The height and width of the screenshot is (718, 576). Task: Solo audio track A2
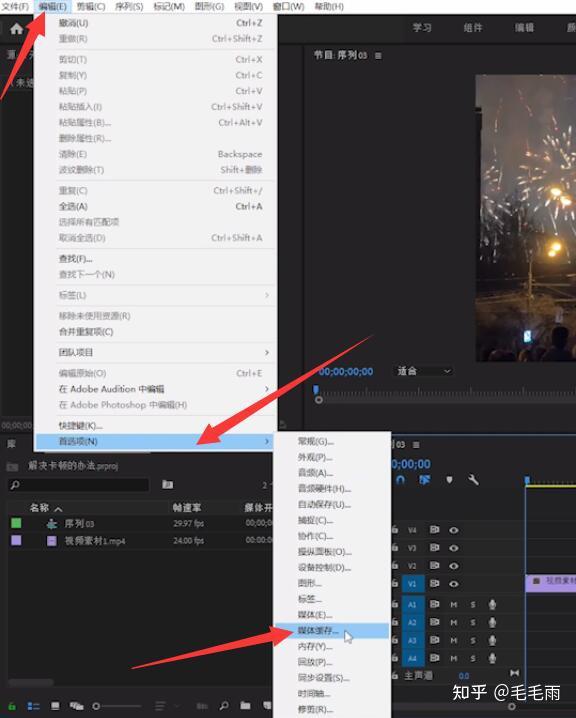[x=473, y=622]
